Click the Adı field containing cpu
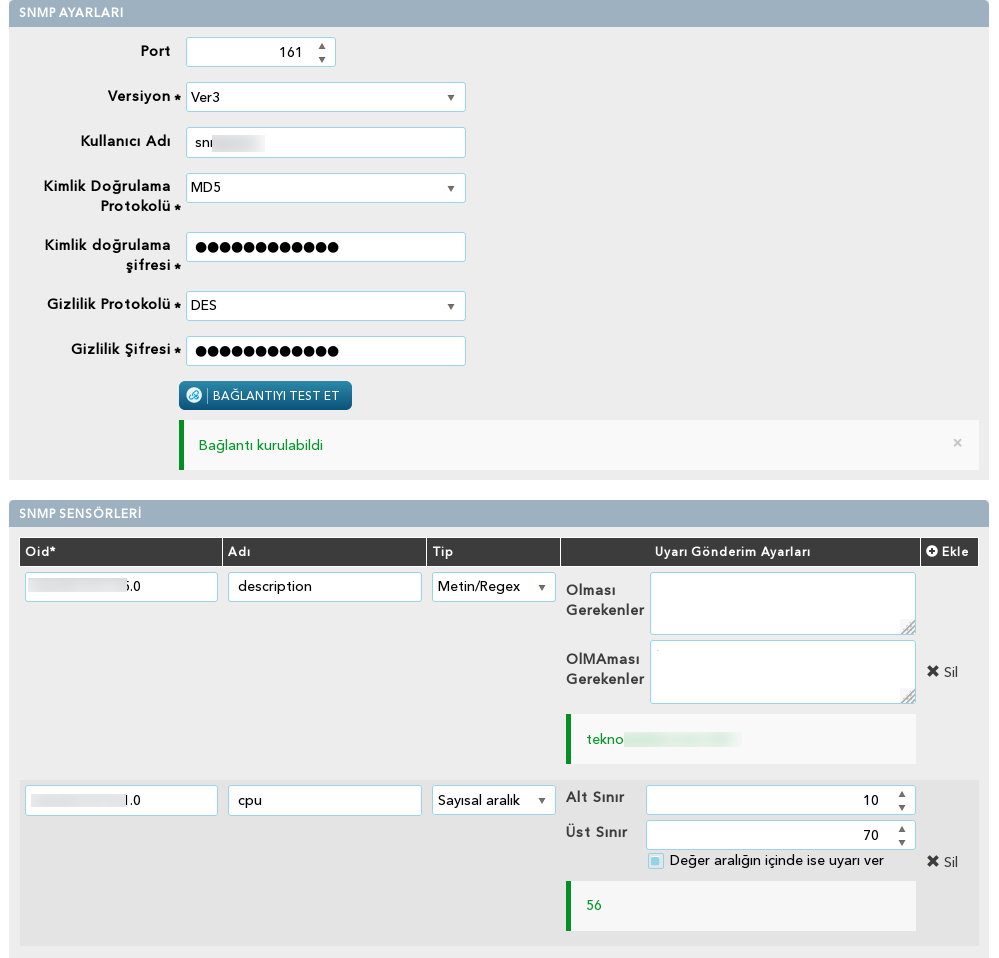Image resolution: width=999 pixels, height=958 pixels. click(325, 800)
